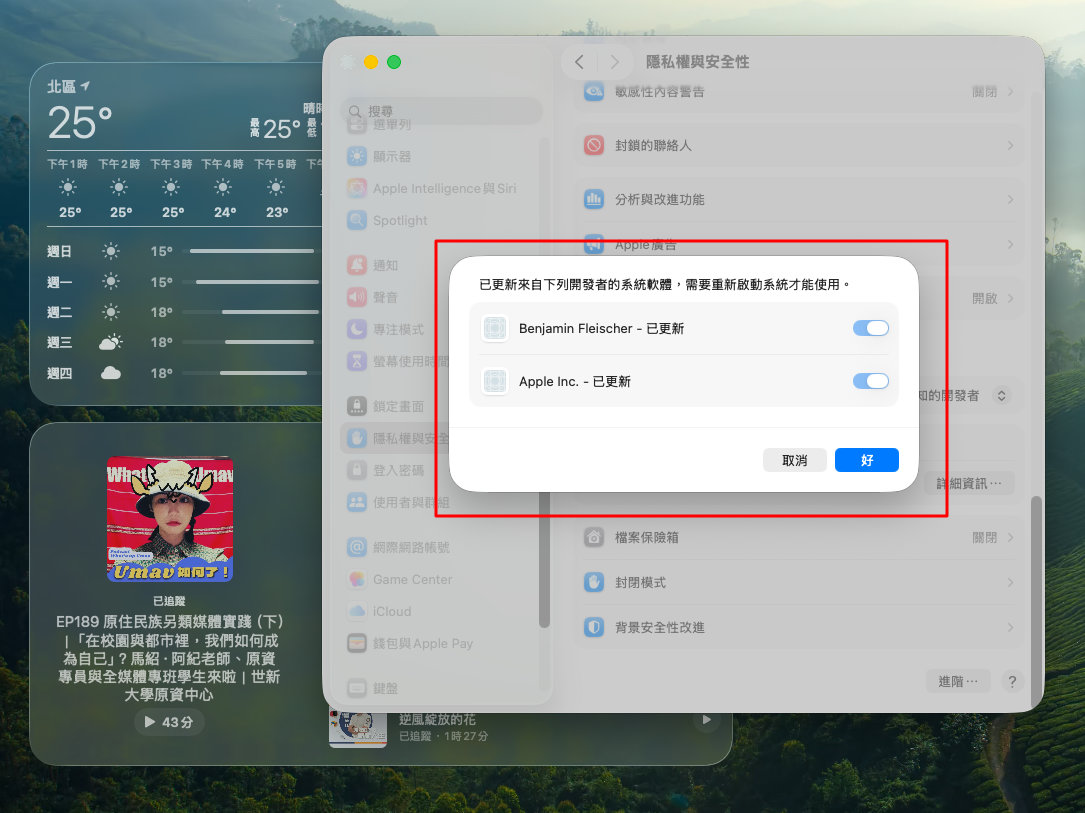
Task: Click Monday's temperature bar in the weather widget
Action: point(250,282)
